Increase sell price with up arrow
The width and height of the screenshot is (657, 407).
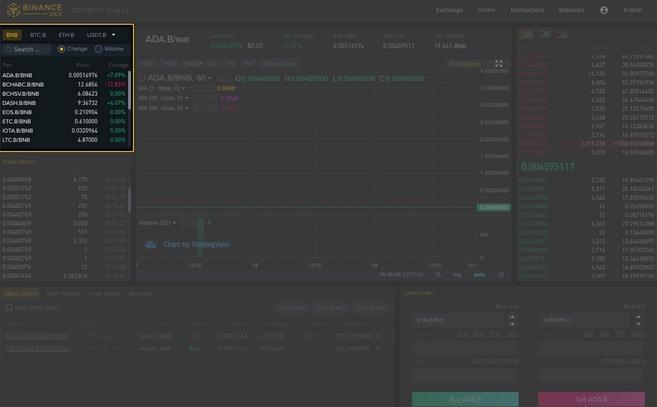[x=638, y=317]
